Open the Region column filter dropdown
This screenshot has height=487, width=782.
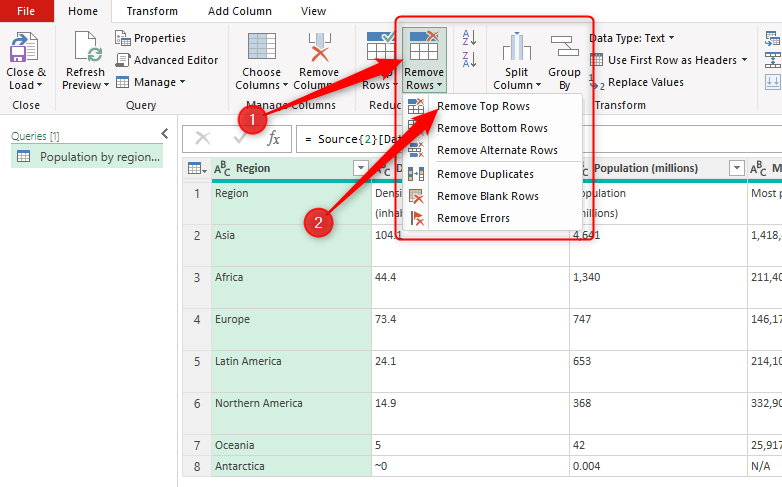coord(360,168)
